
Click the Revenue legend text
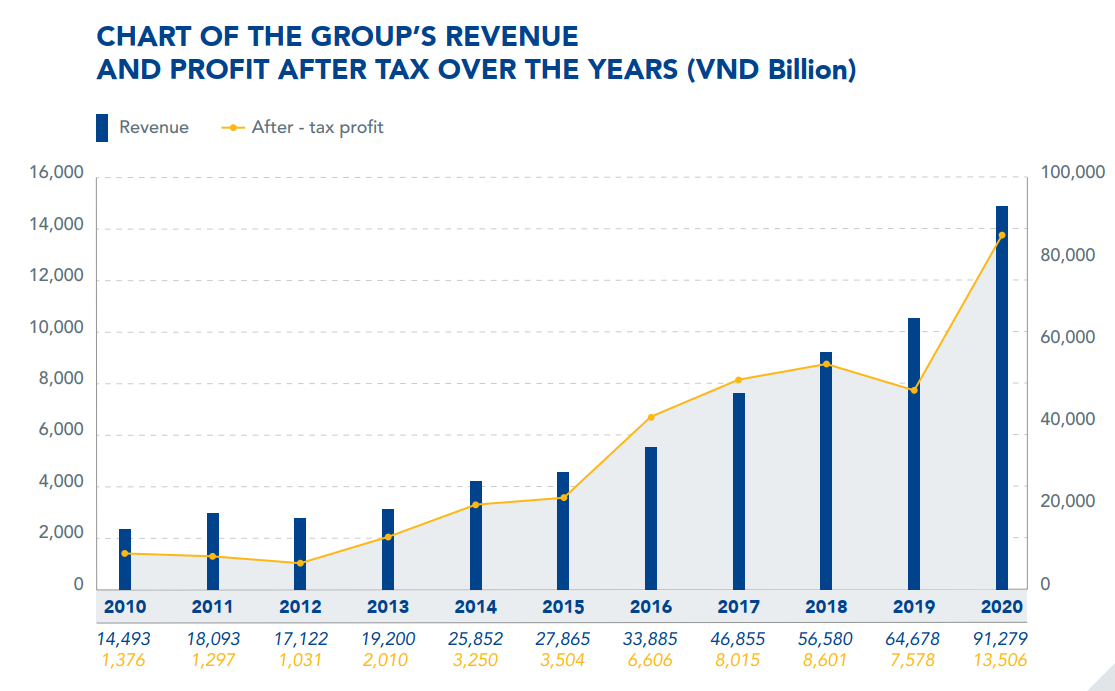[154, 128]
